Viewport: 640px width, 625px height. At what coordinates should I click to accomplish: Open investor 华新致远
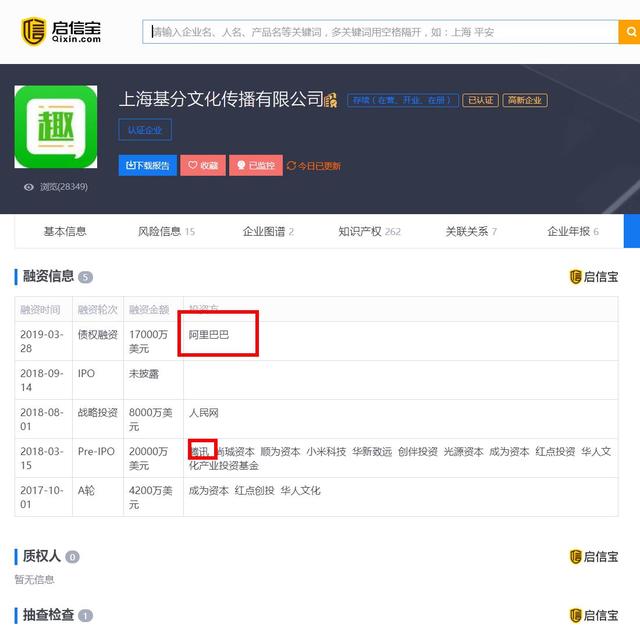tap(372, 451)
